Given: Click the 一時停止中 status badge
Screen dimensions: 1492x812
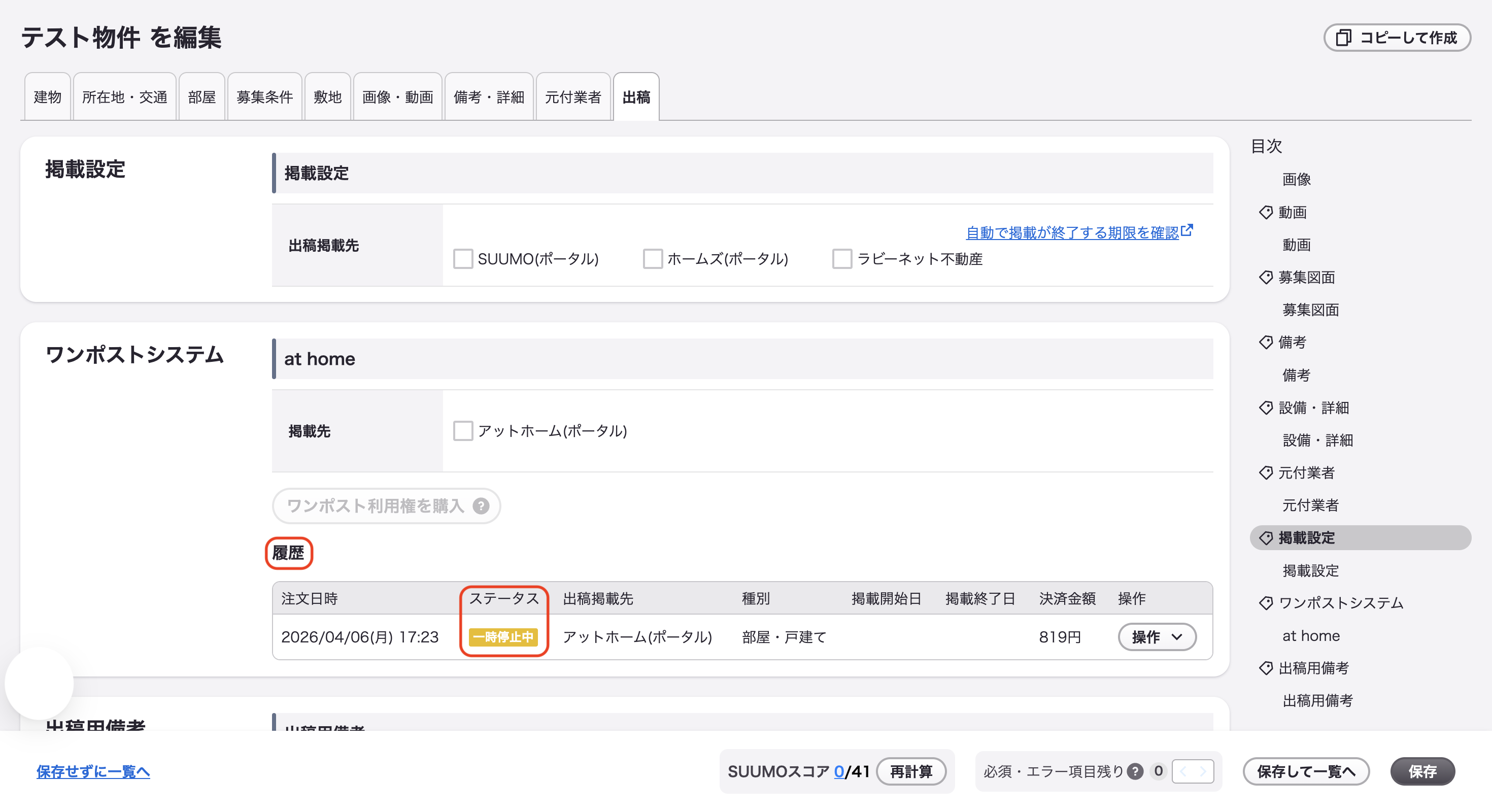Looking at the screenshot, I should 503,637.
